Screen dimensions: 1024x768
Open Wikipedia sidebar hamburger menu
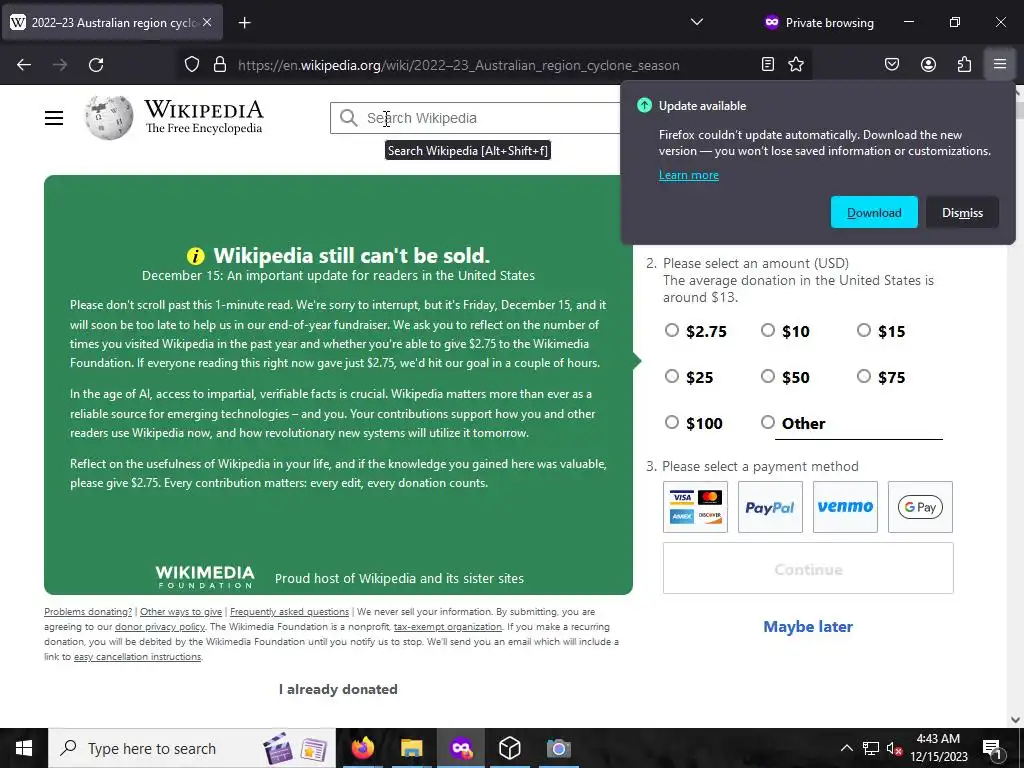54,118
